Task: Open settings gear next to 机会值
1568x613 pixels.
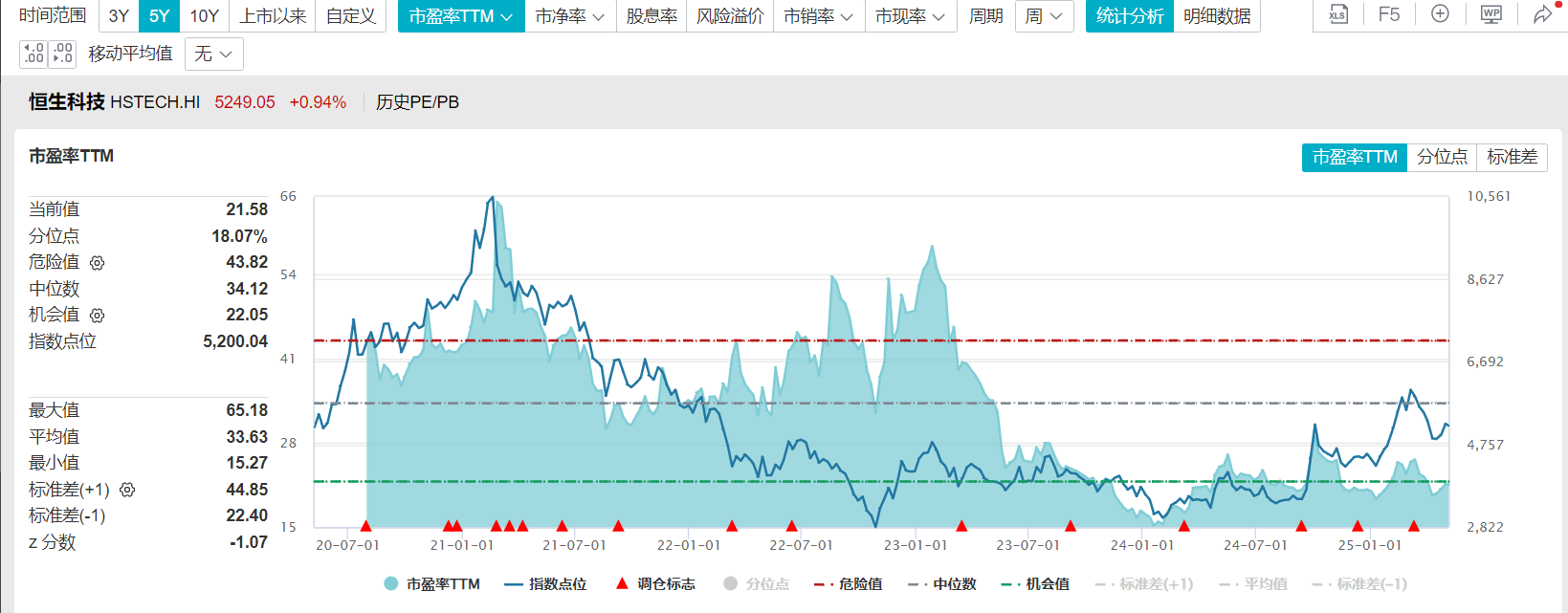Action: 97,315
